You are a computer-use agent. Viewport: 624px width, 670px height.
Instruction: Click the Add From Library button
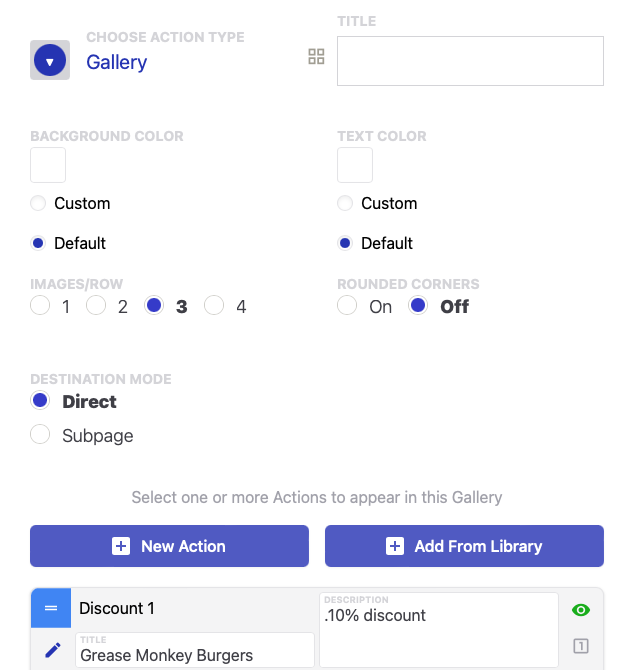point(464,546)
